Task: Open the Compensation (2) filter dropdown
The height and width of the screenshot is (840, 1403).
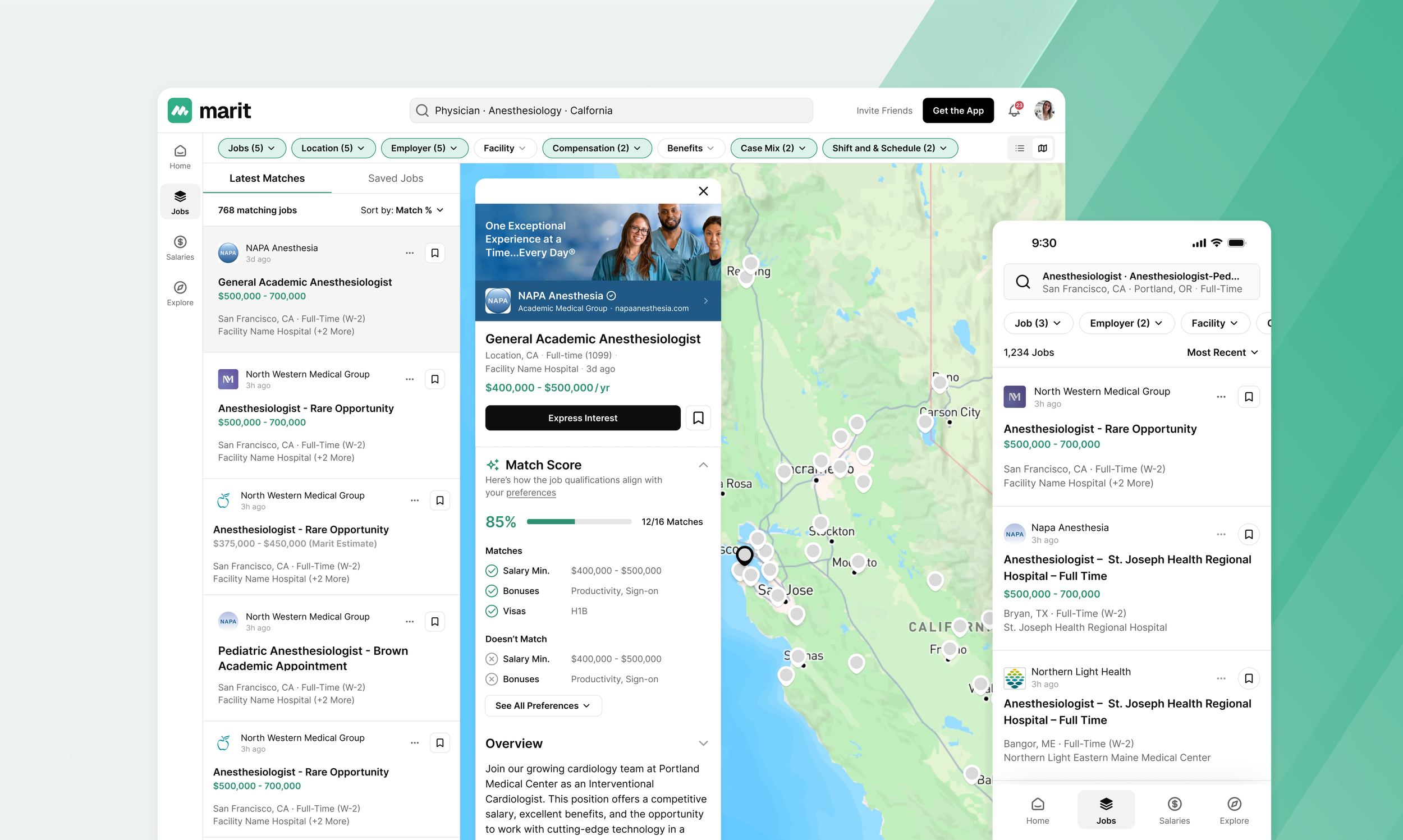Action: coord(597,148)
